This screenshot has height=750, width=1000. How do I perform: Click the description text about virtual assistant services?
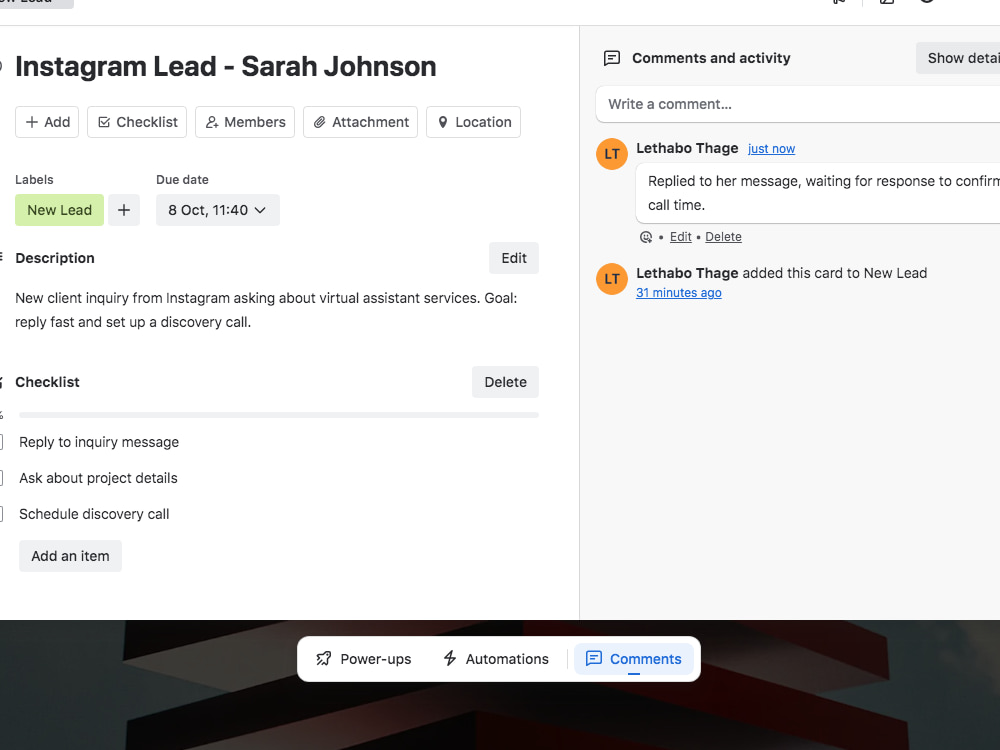click(x=266, y=310)
